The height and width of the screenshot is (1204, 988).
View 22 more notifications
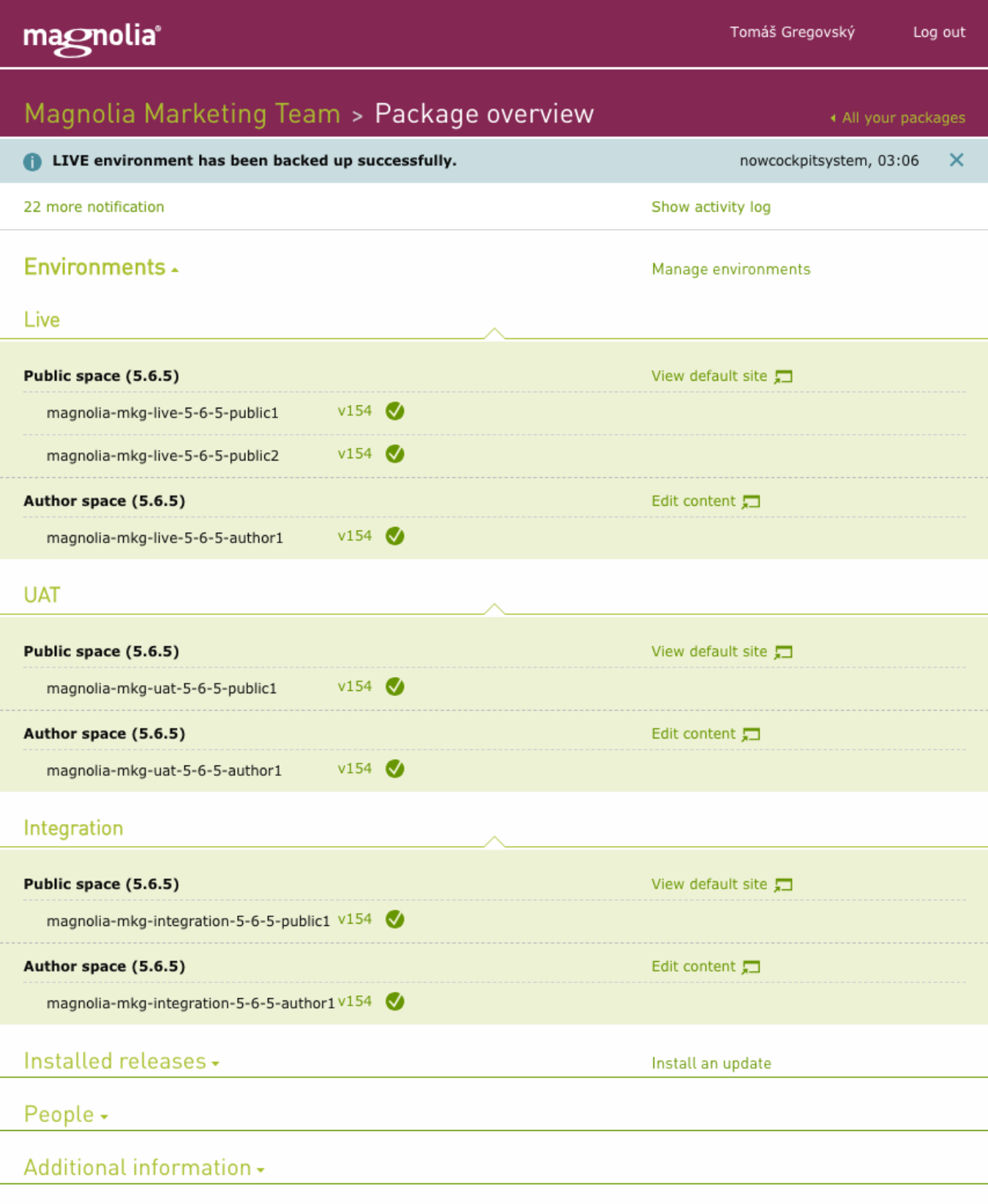94,207
